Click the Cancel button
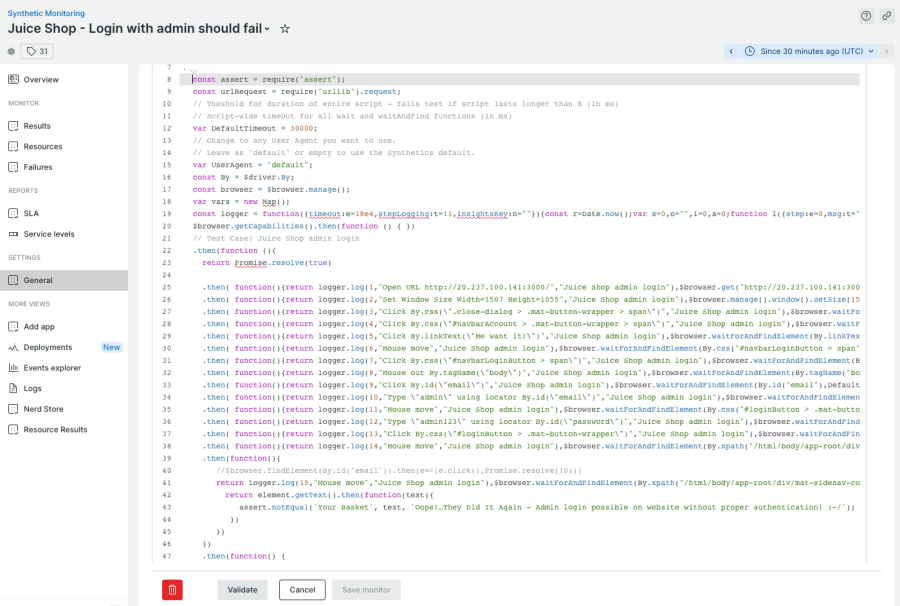The image size is (900, 606). 302,589
